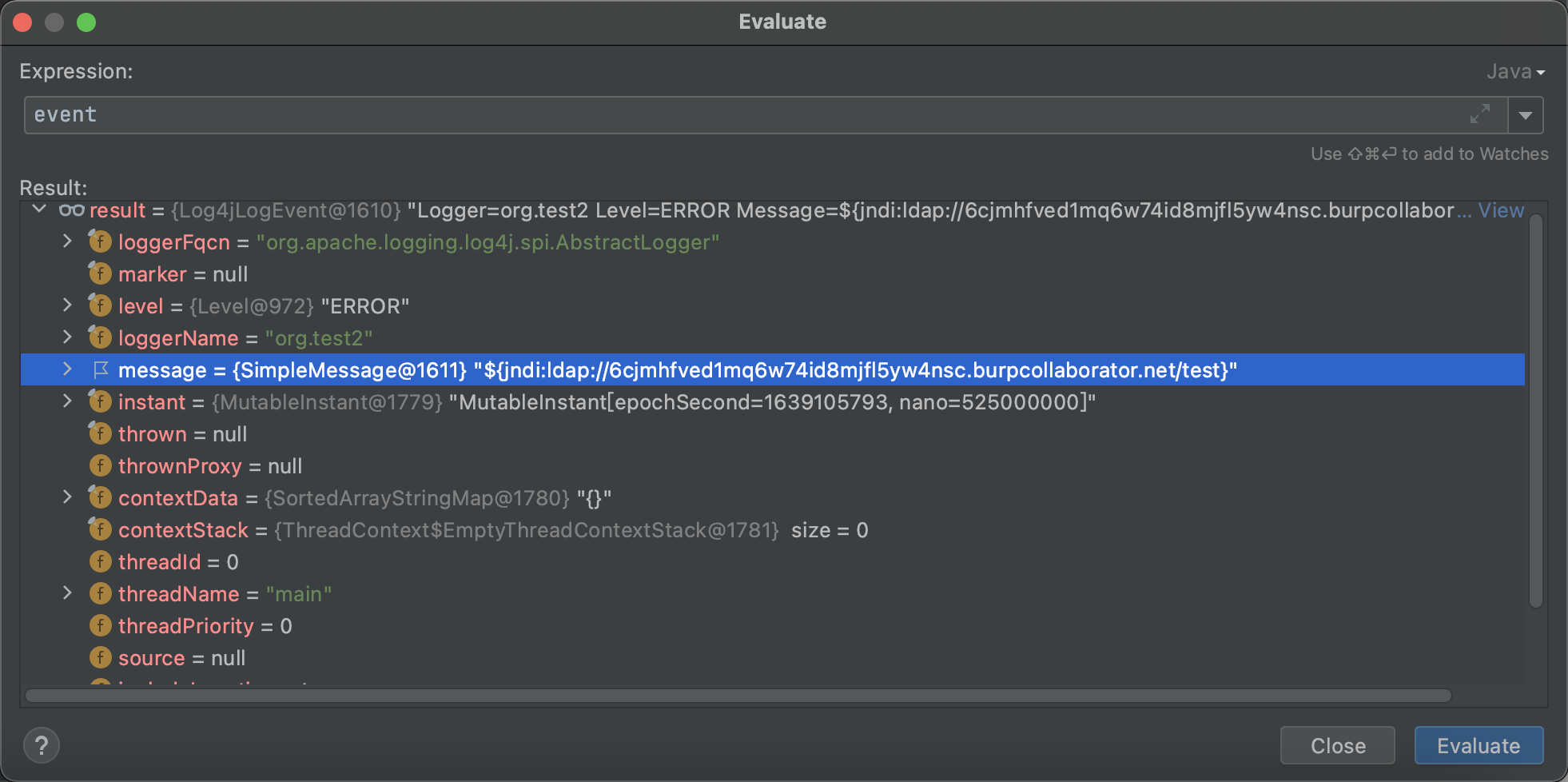Select the thrown = null row

click(772, 433)
